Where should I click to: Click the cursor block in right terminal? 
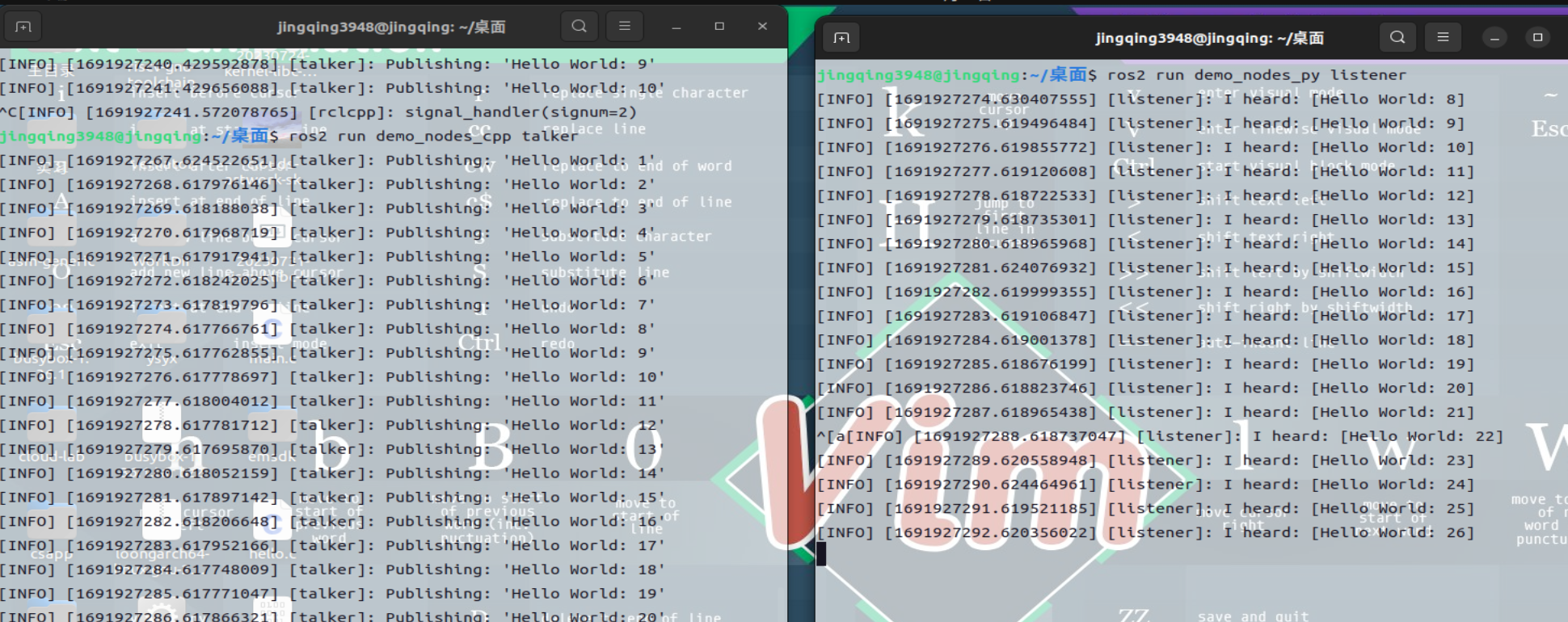821,554
